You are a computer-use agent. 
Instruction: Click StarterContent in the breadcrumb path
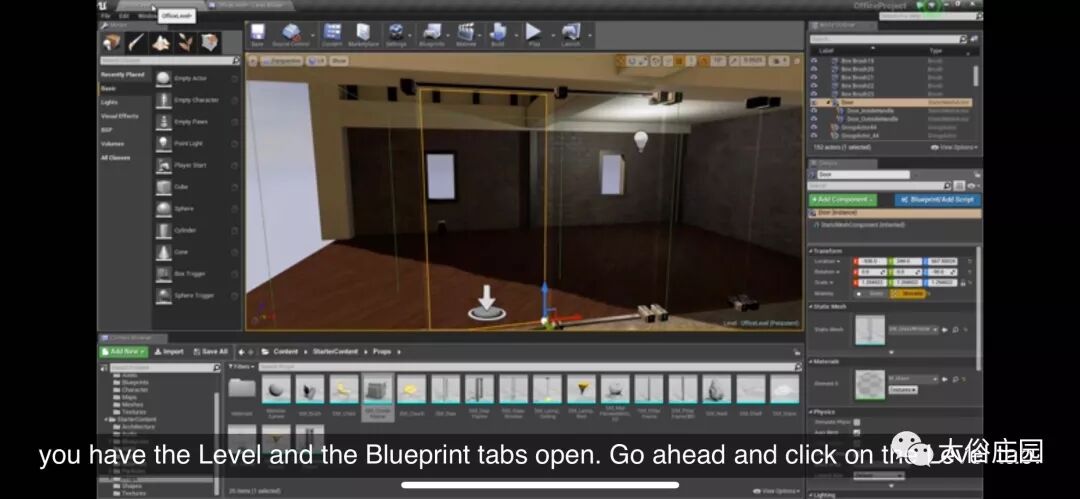pos(335,352)
